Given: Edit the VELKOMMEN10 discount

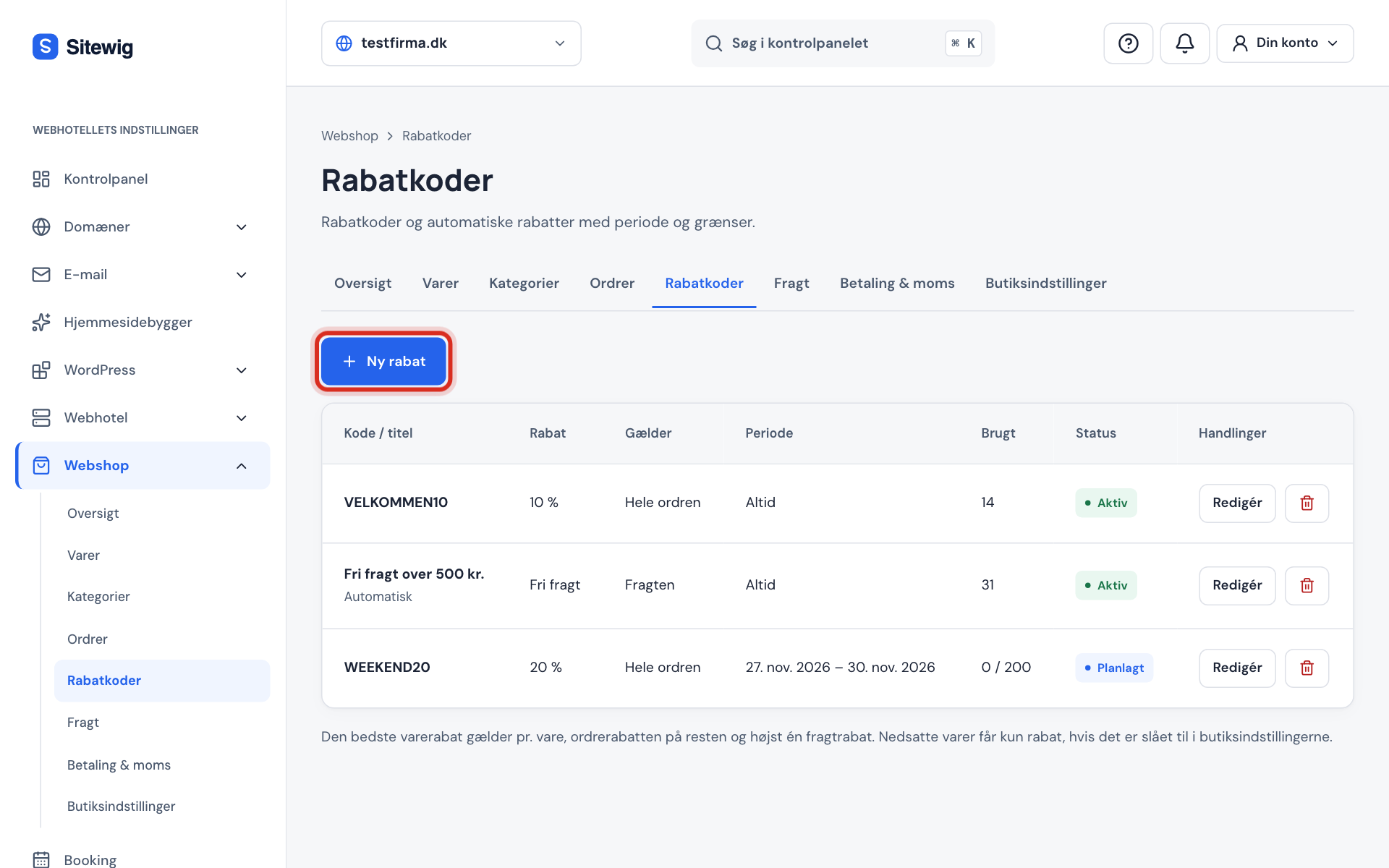Looking at the screenshot, I should click(1237, 503).
